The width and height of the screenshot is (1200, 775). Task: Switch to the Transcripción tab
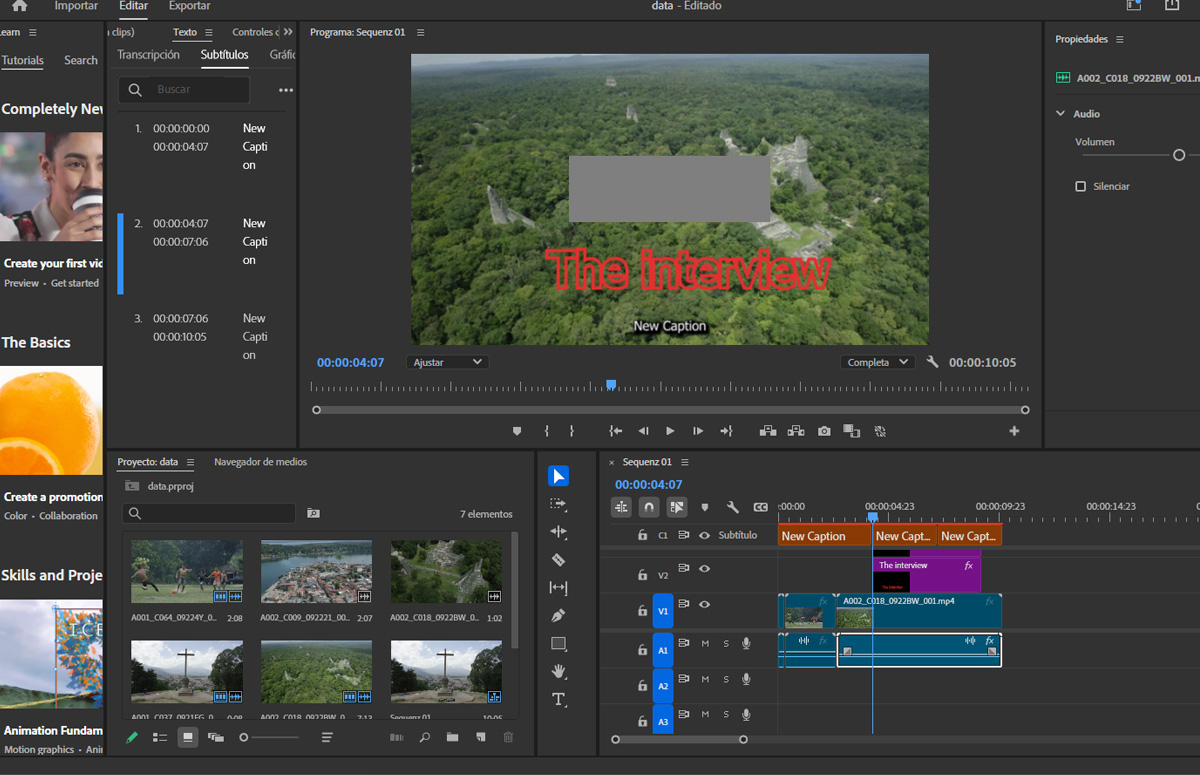pyautogui.click(x=148, y=55)
